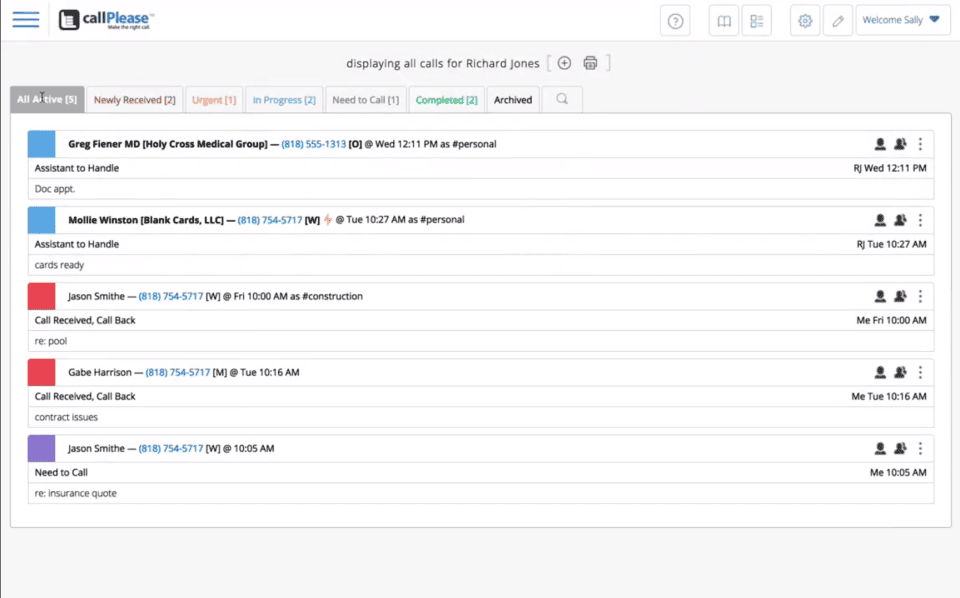The height and width of the screenshot is (598, 960).
Task: Click 'Greg Fiener MD' caller name
Action: coord(104,144)
